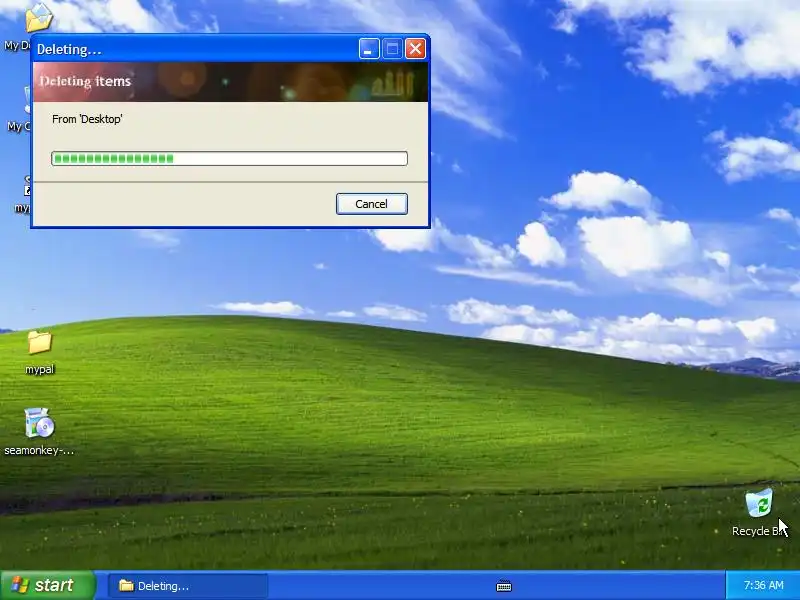Image resolution: width=800 pixels, height=600 pixels.
Task: Minimize the Deleting dialog
Action: click(369, 49)
